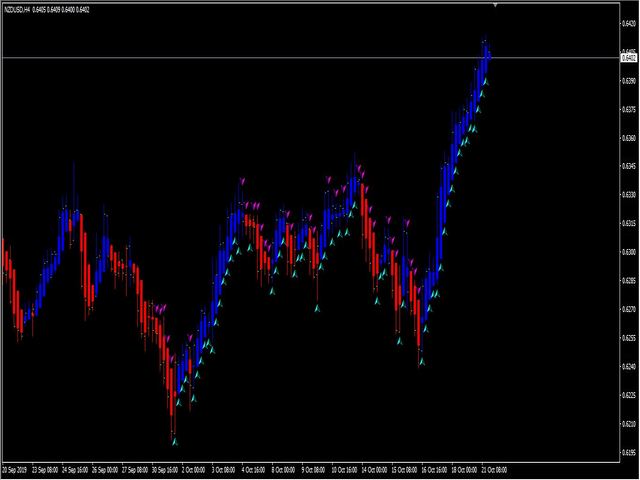Click the 27 Sep 08:00 time label
Viewport: 640px width, 480px height.
(135, 470)
